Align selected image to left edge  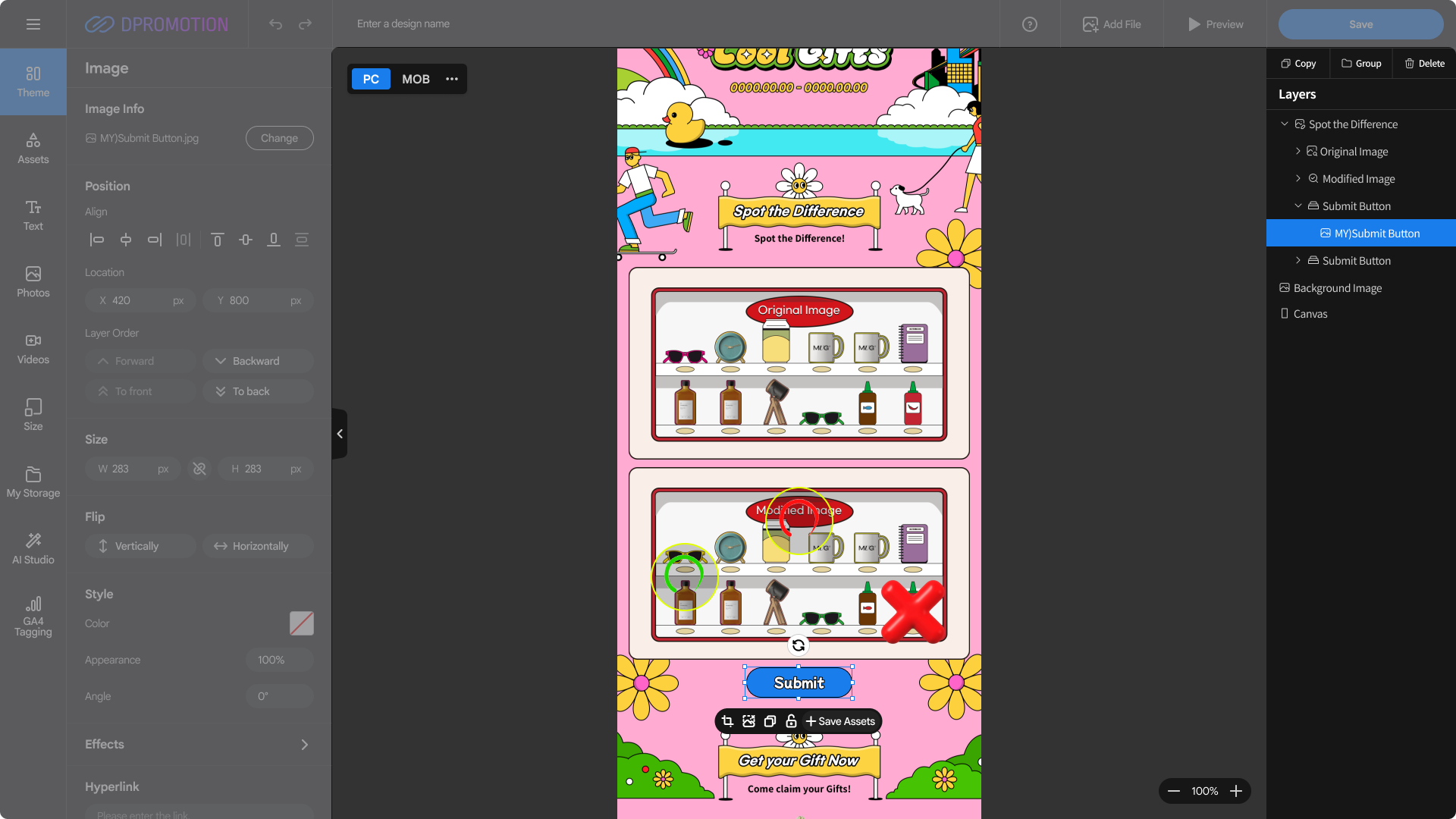pos(97,240)
